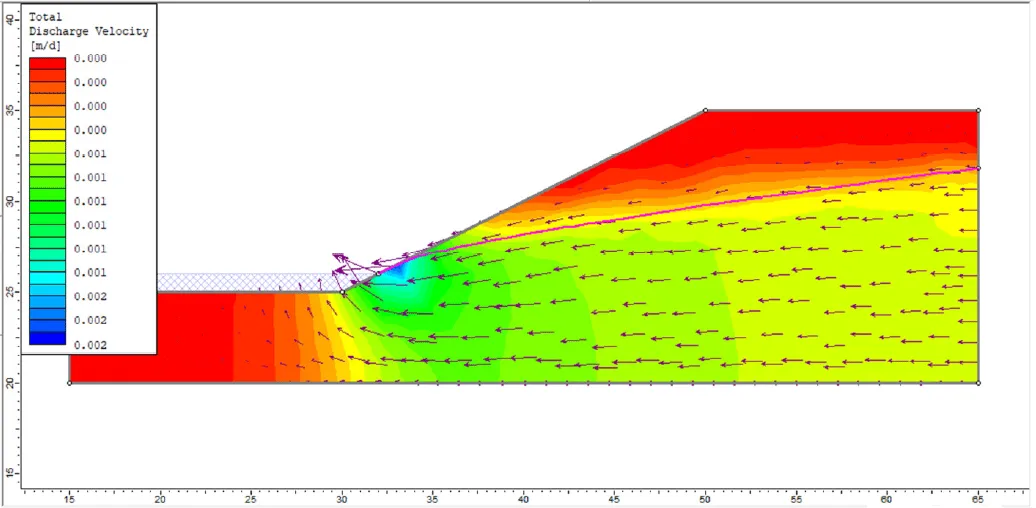This screenshot has height=508, width=1036.
Task: Click the 20 tick label on vertical axis
Action: (x=11, y=383)
